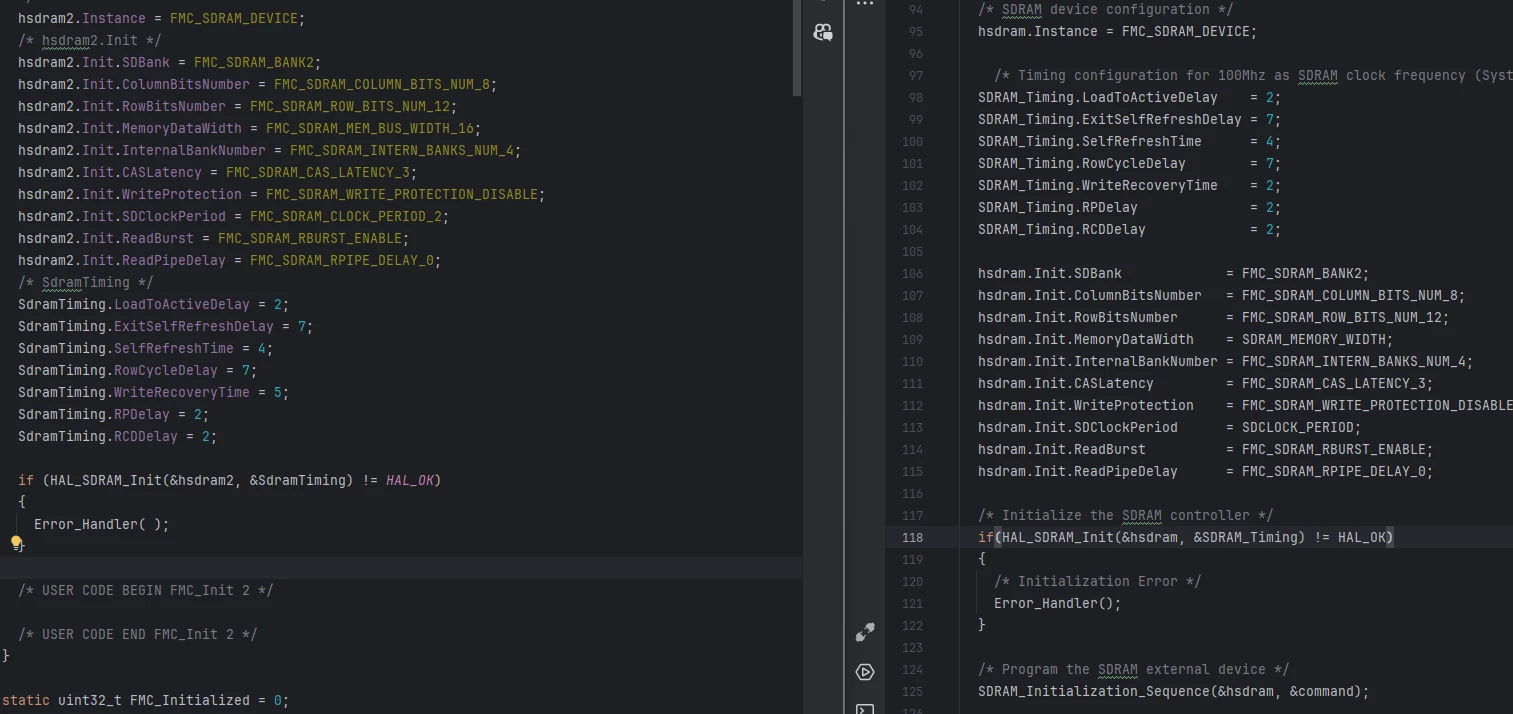Click FMC_SDRAM_CLOCK_PERIOD_2 in left editor
The height and width of the screenshot is (714, 1513).
[x=346, y=216]
